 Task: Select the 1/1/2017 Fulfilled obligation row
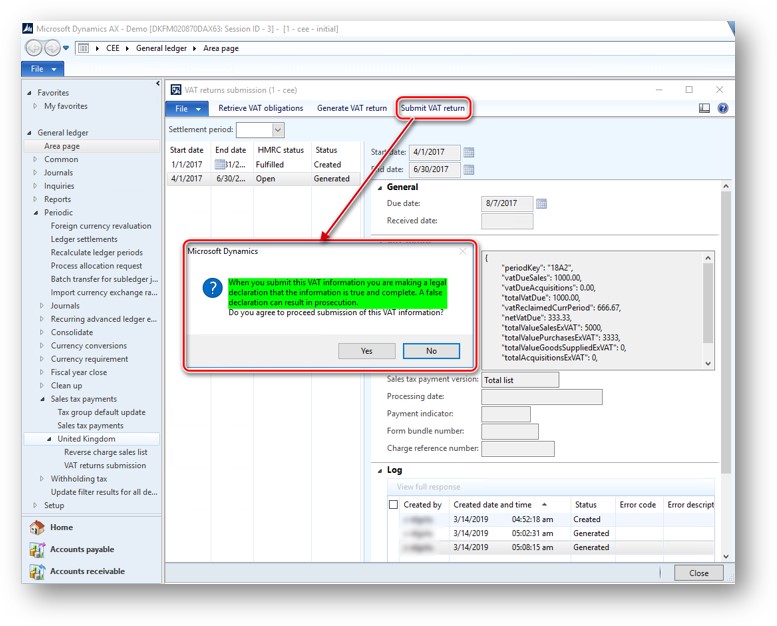pos(263,165)
